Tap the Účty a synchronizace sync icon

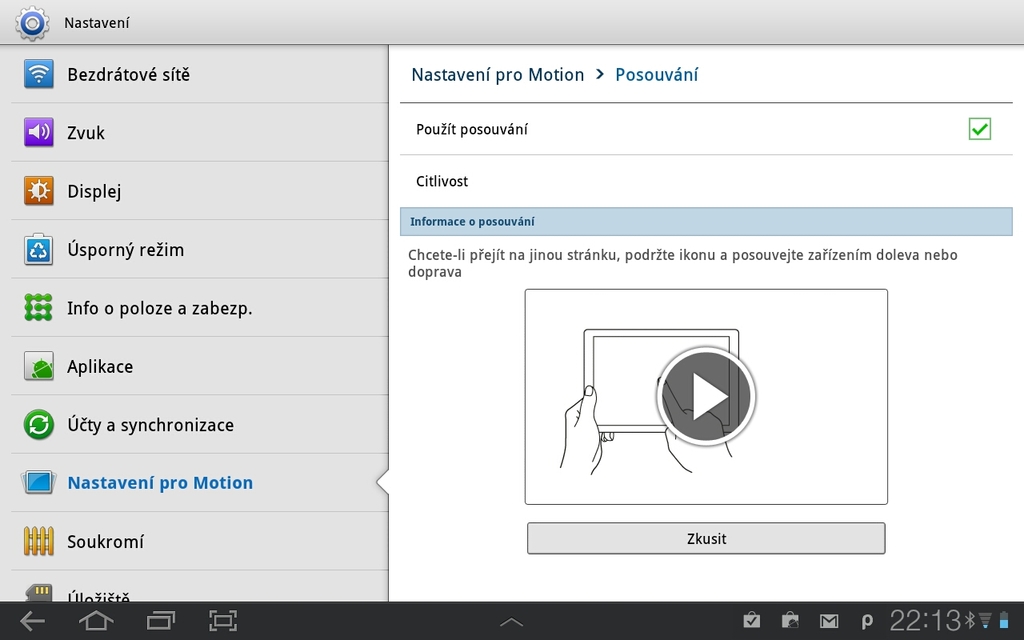37,423
